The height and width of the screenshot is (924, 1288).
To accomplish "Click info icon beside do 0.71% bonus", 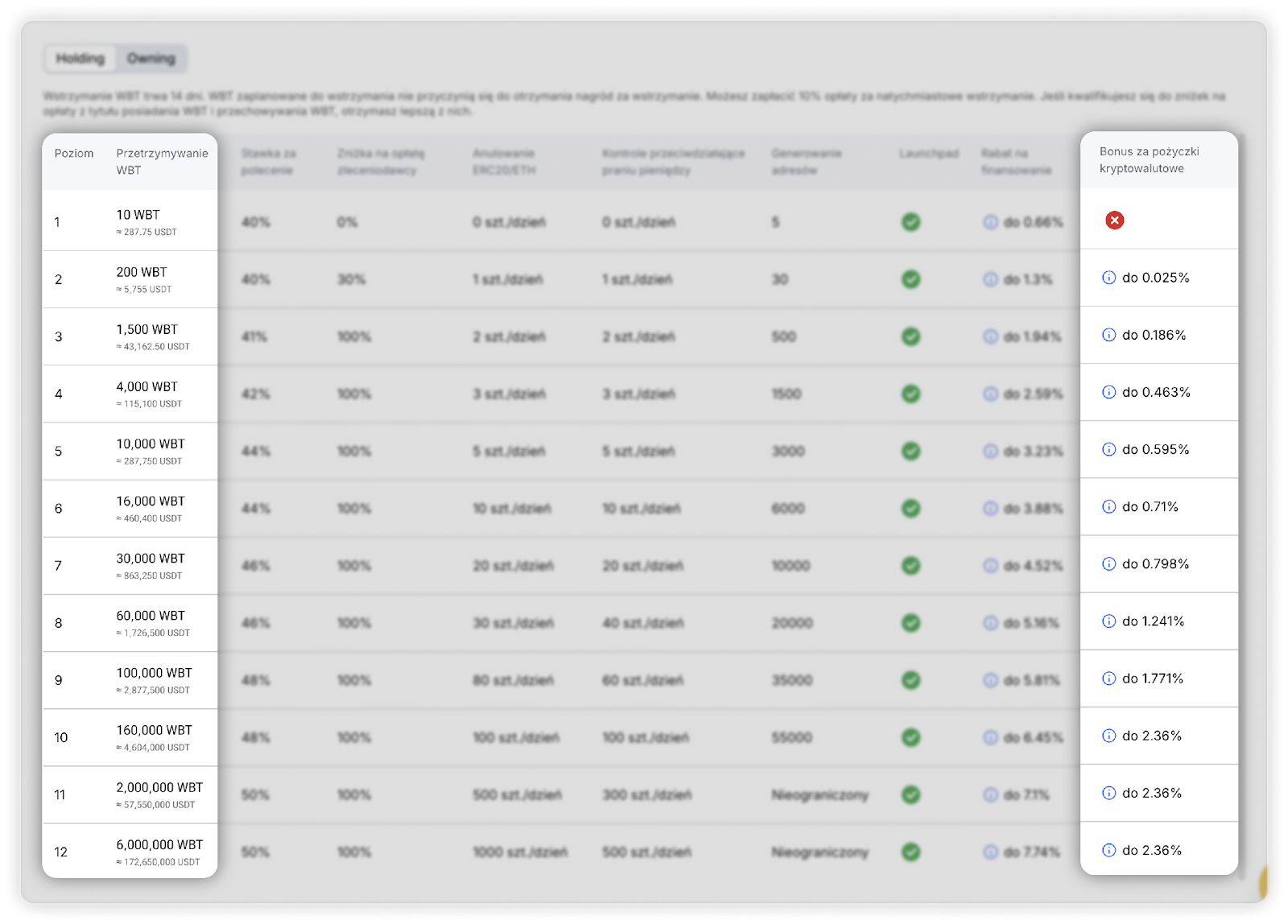I will coord(1108,506).
